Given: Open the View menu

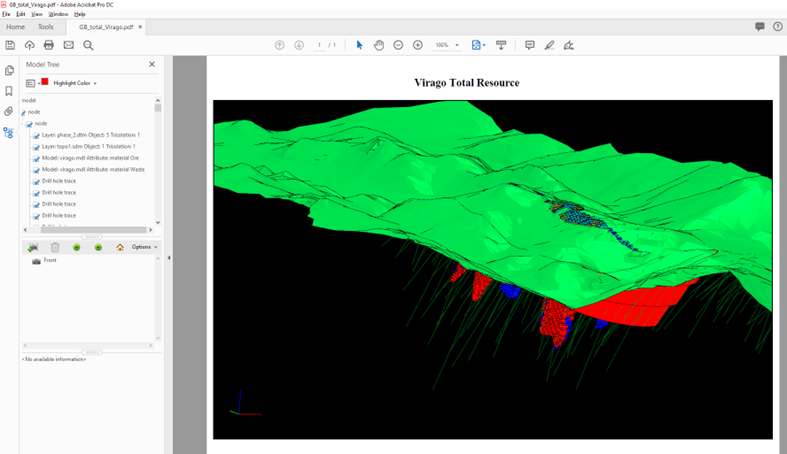Looking at the screenshot, I should (x=37, y=14).
